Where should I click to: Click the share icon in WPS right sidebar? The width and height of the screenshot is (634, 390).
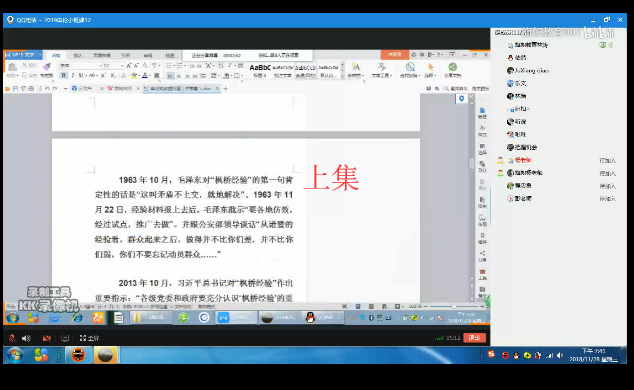click(x=482, y=256)
